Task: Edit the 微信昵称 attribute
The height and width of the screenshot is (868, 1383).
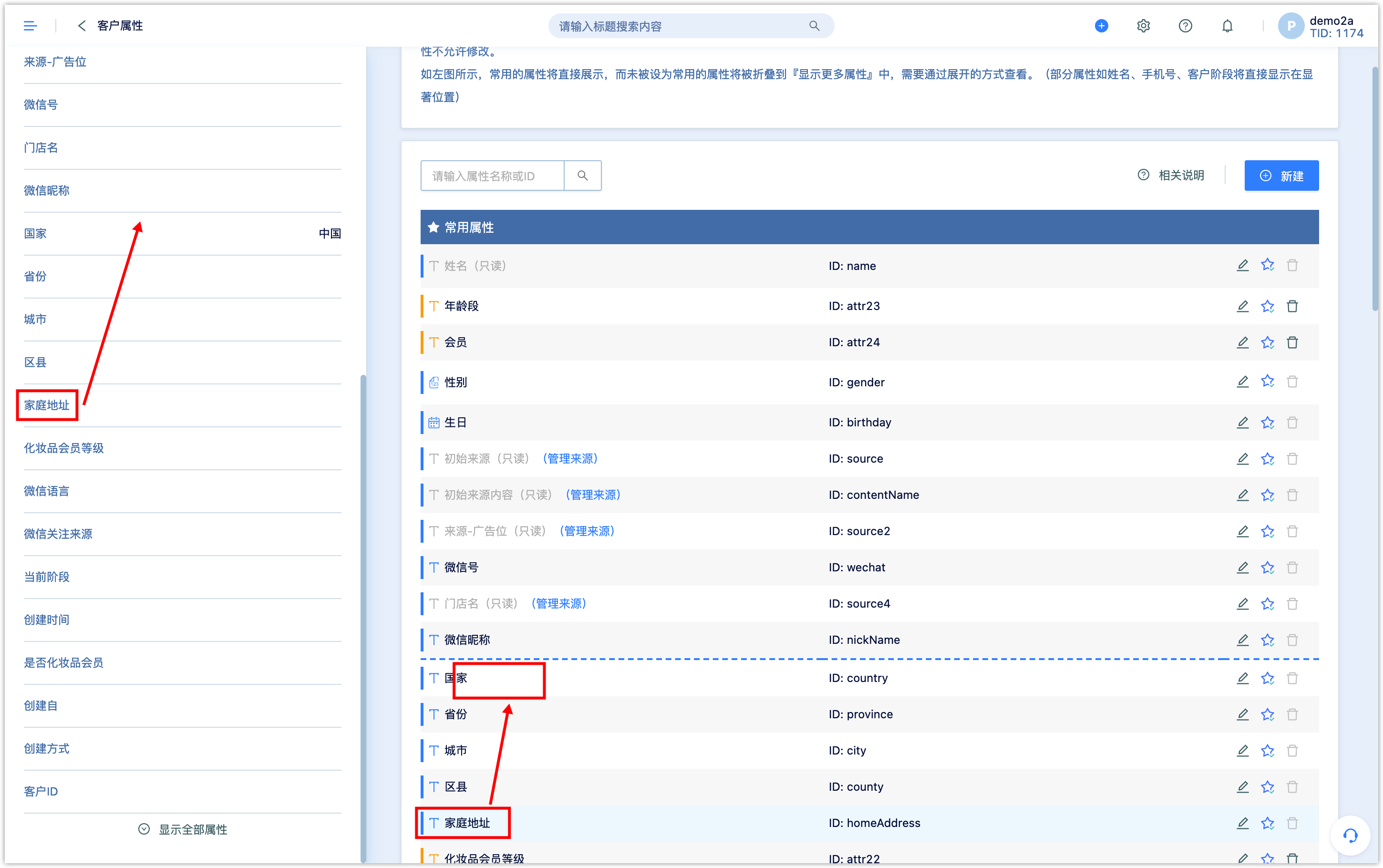Action: [1242, 640]
